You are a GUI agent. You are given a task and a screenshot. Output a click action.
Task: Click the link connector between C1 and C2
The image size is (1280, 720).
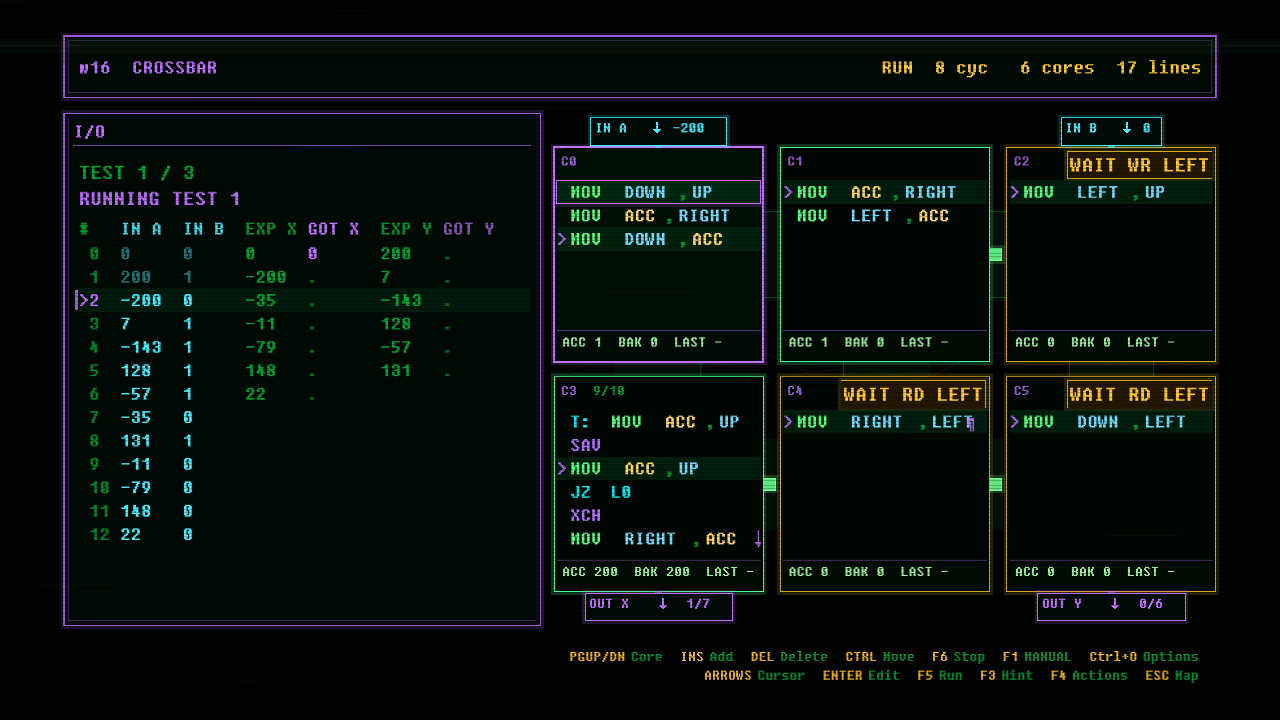(x=996, y=254)
